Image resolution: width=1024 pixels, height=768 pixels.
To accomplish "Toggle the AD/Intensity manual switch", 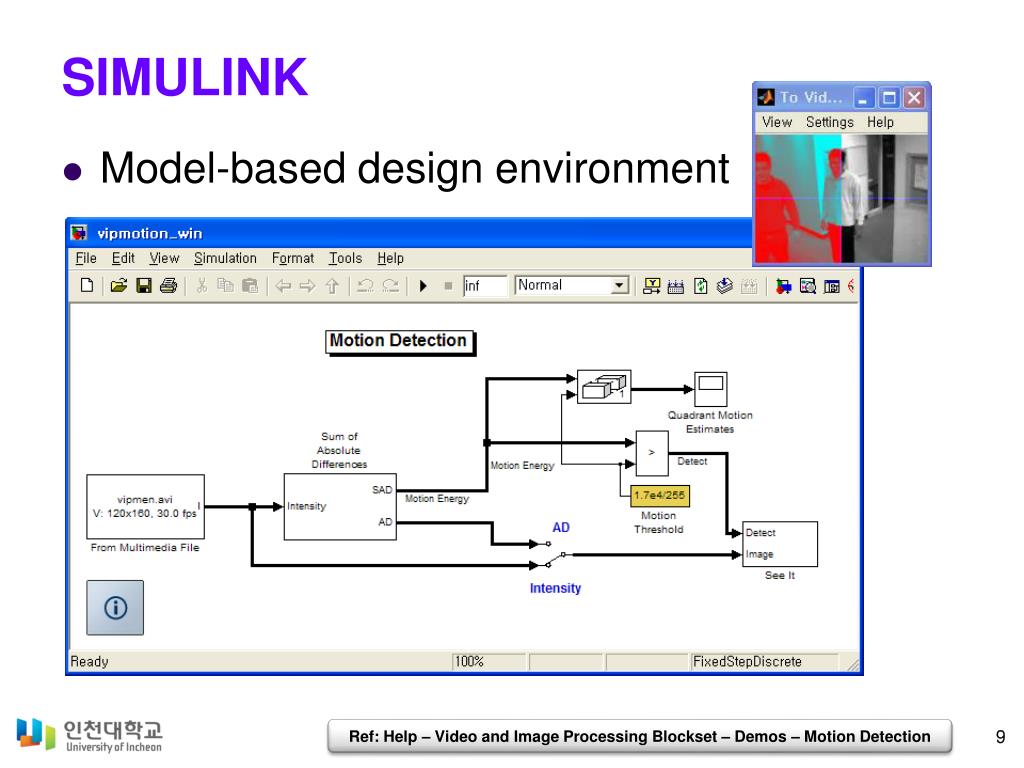I will (554, 554).
